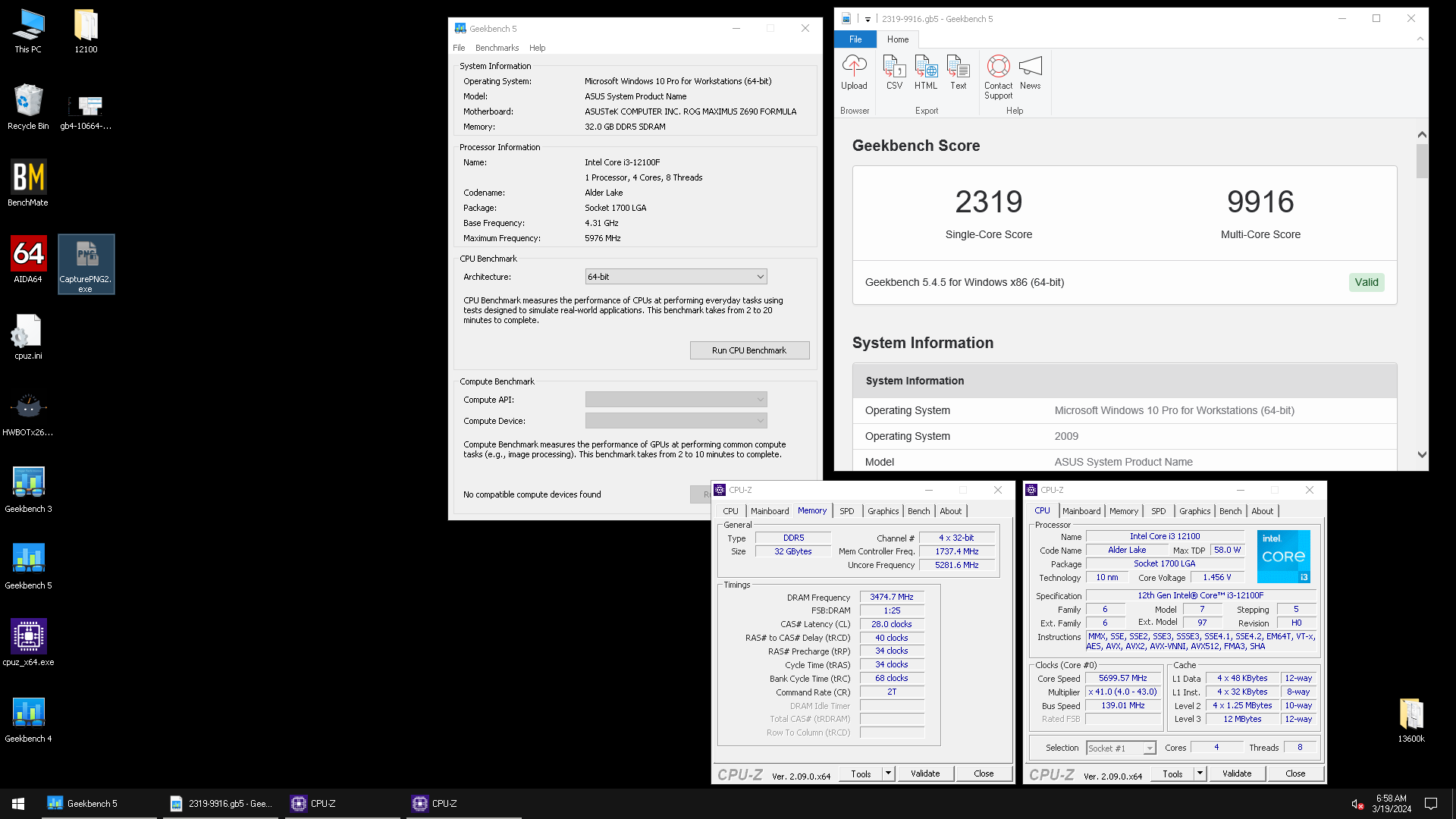Open the 12100 folder on desktop

[x=86, y=31]
